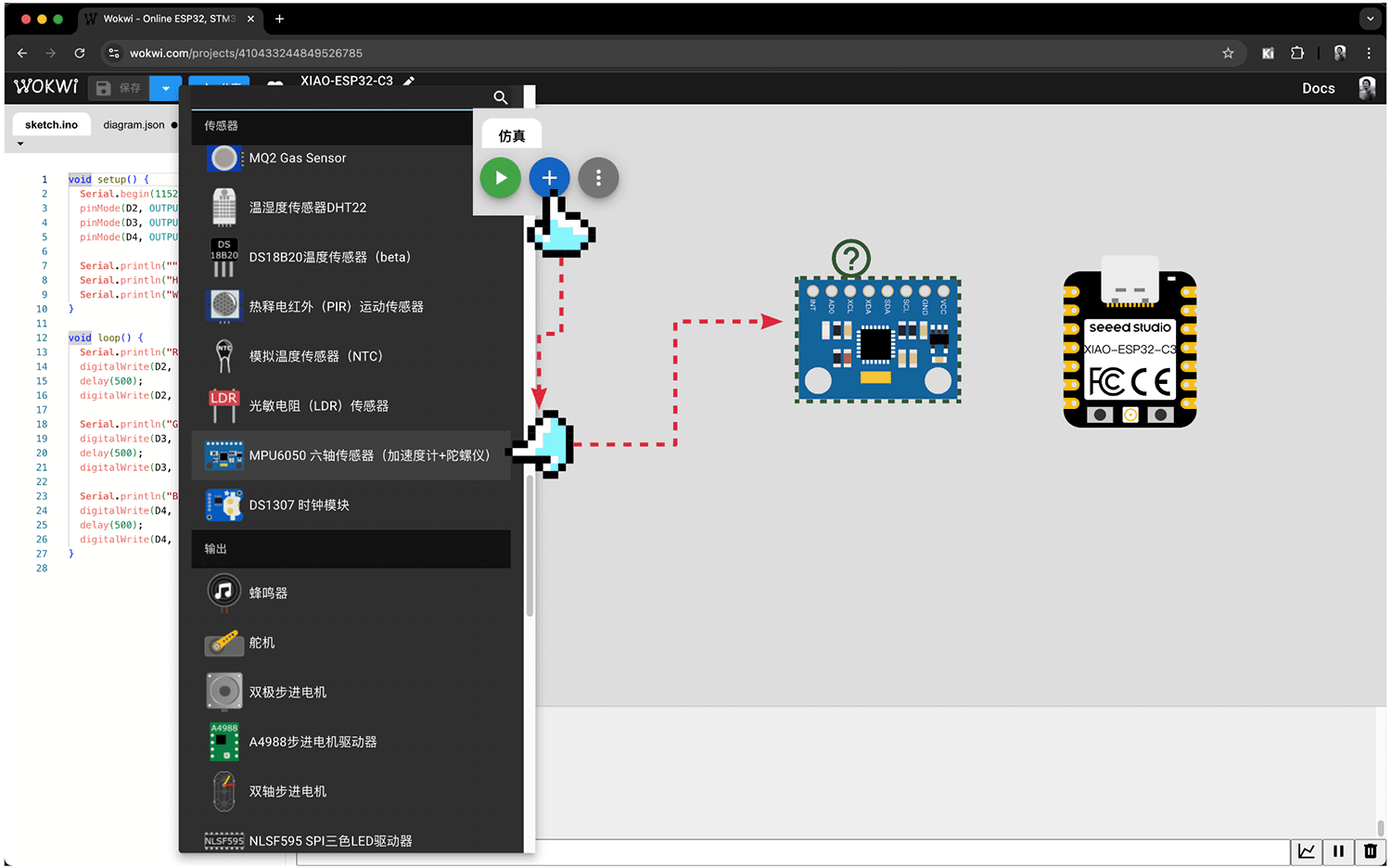
Task: Click the 传感器 category header
Action: (x=351, y=126)
